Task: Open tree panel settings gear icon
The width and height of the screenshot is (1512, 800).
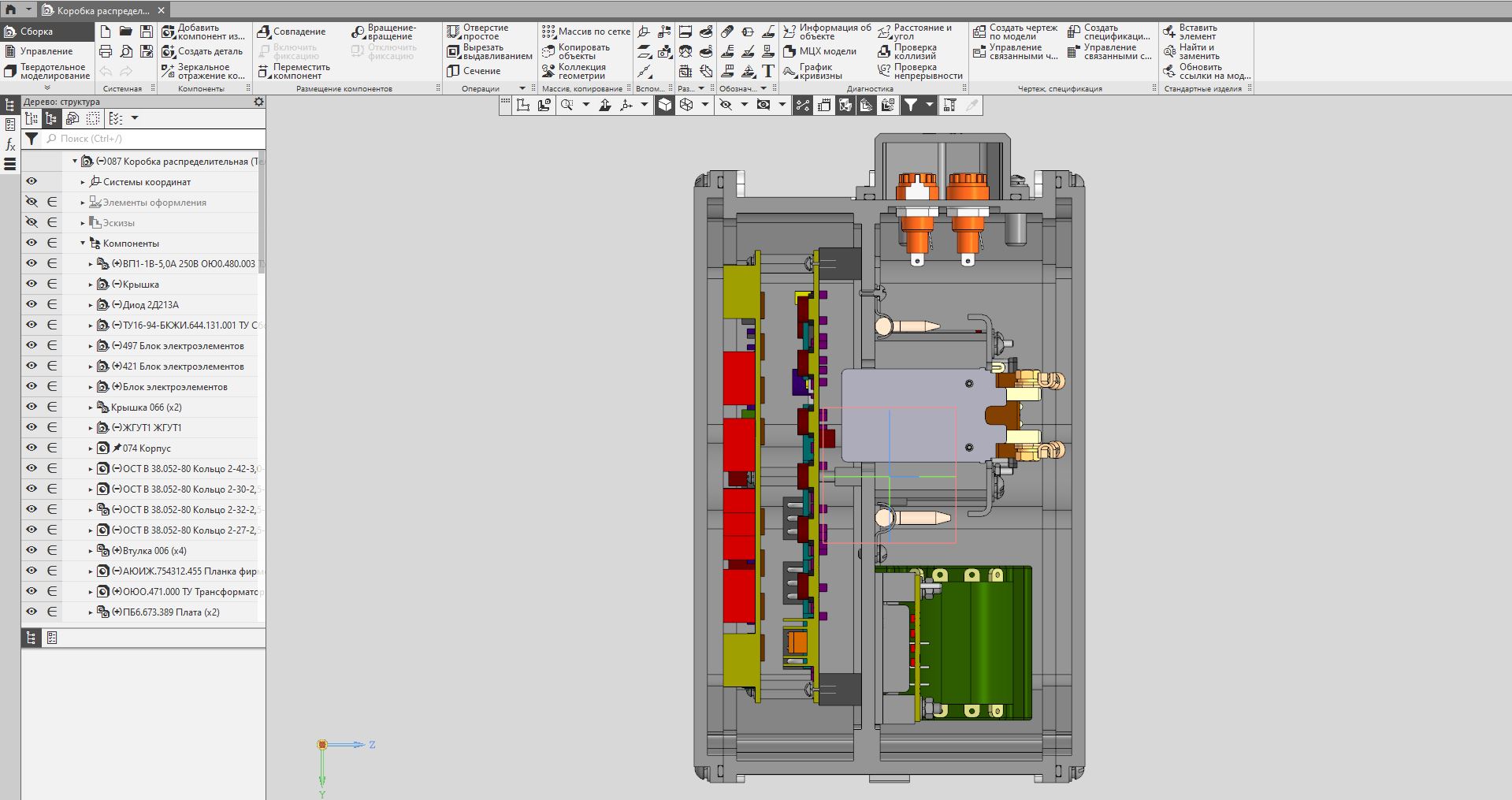Action: pyautogui.click(x=258, y=102)
